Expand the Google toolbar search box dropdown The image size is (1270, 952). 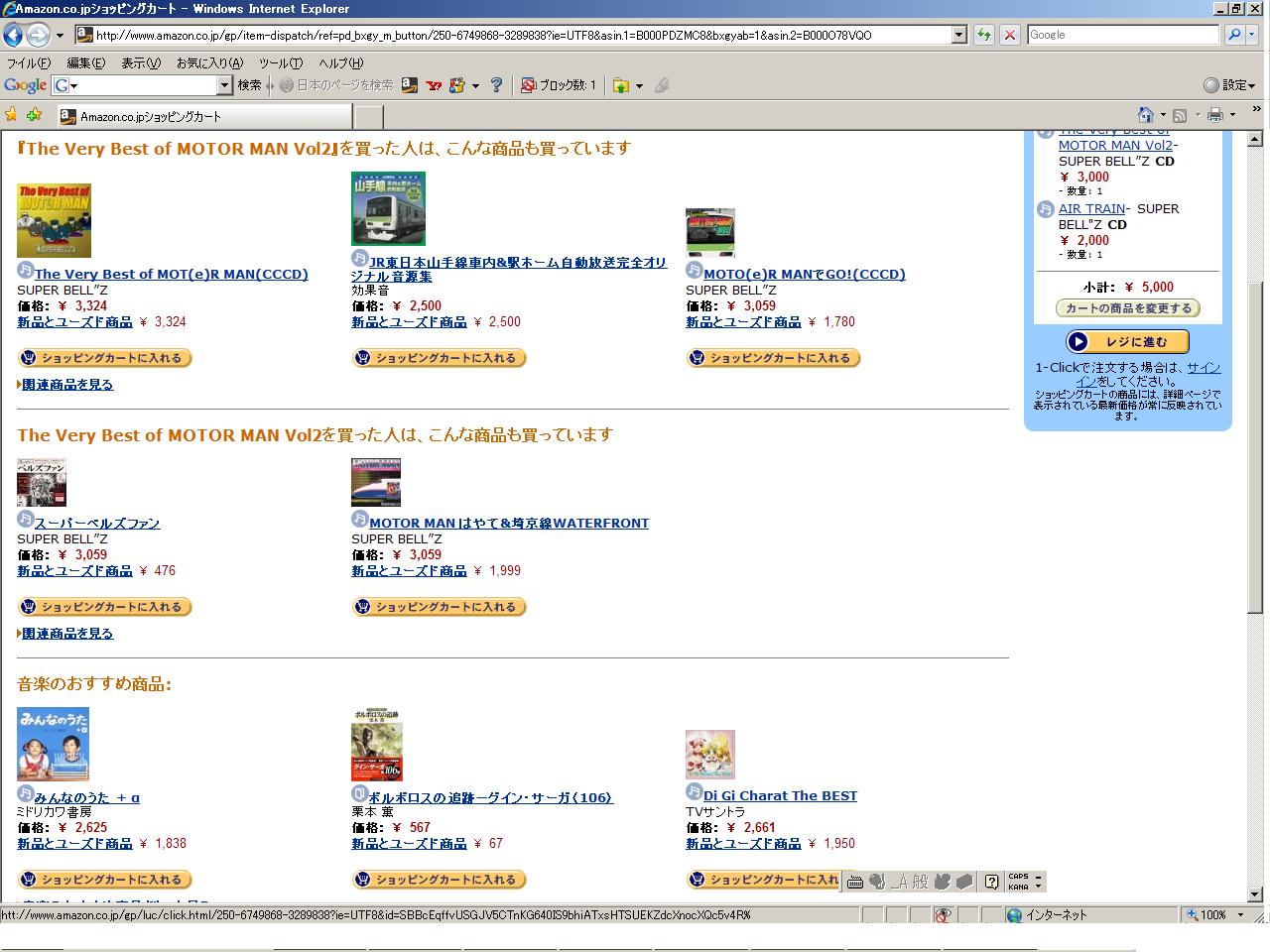click(x=224, y=85)
